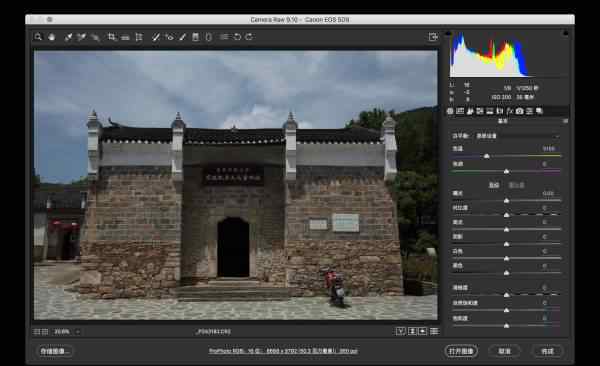Toggle shadow clipping warning on histogram
Viewport: 600px width, 366px height.
[448, 33]
